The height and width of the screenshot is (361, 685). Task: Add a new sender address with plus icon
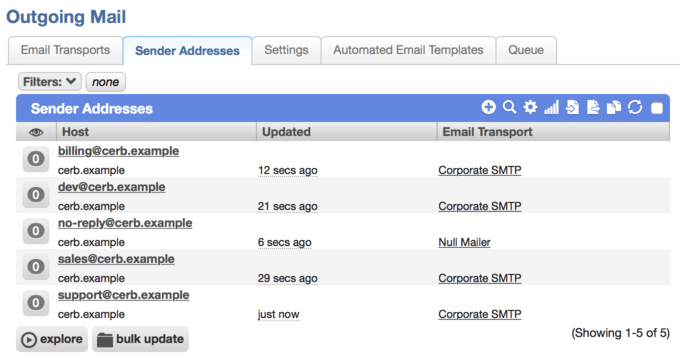tap(488, 107)
